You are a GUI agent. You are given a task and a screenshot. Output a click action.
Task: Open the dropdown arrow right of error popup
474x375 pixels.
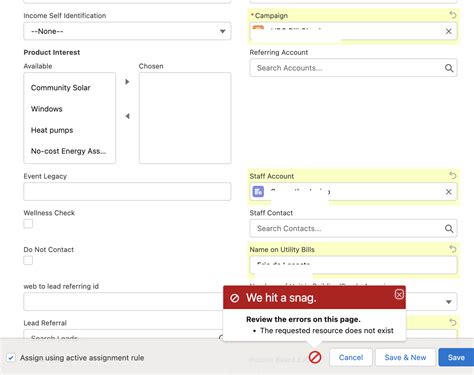pos(449,302)
